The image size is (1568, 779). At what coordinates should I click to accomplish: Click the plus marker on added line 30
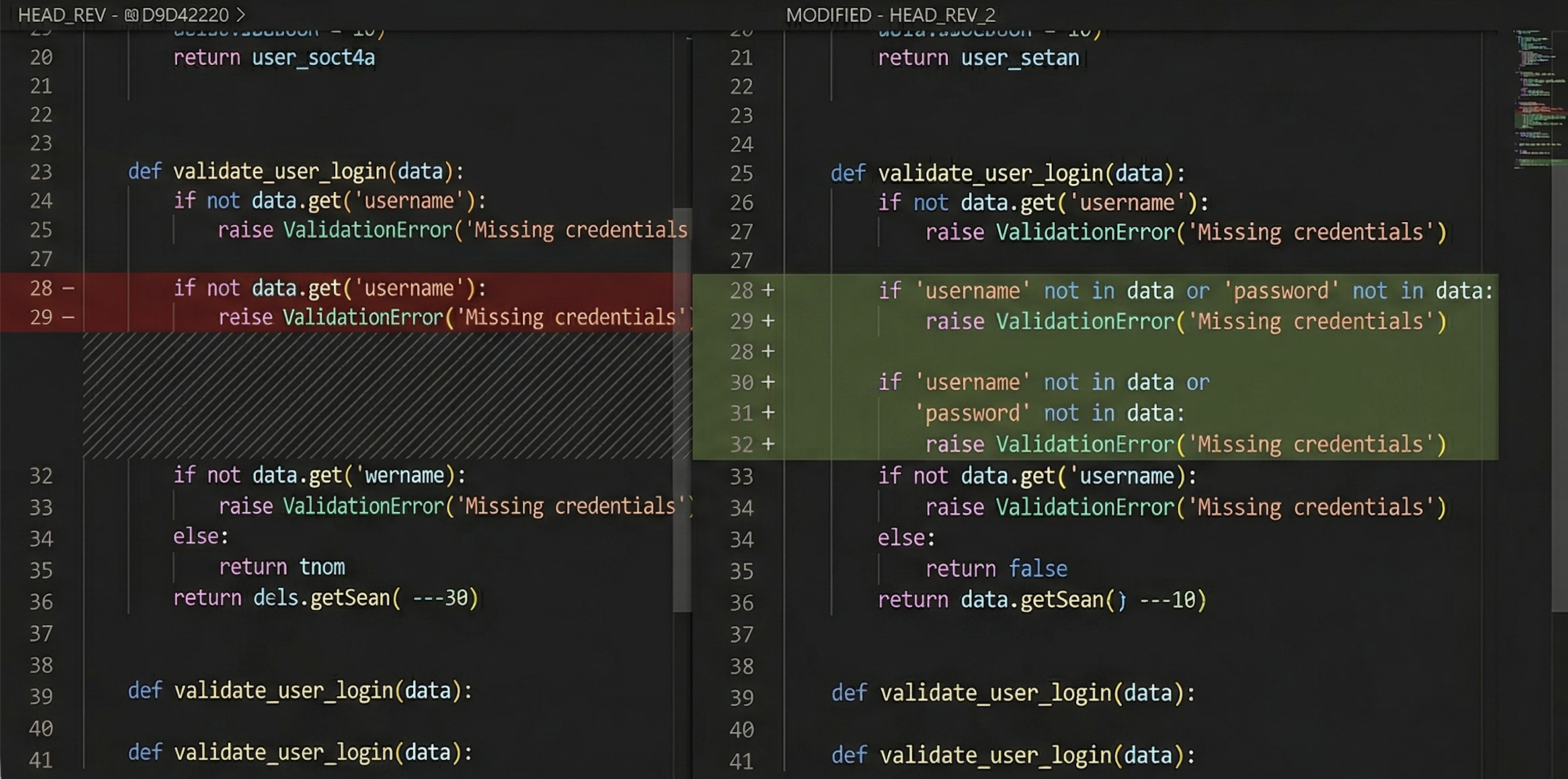[768, 382]
